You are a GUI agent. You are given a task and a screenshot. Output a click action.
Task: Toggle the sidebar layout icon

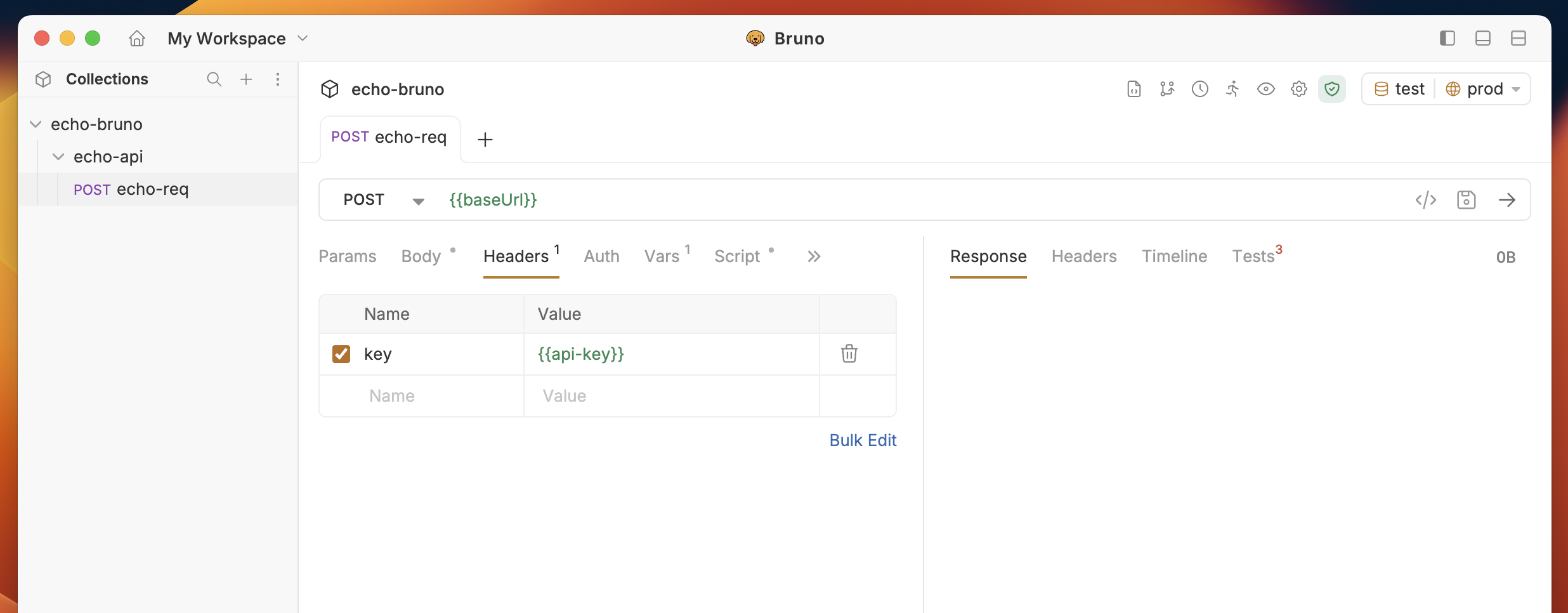coord(1447,39)
